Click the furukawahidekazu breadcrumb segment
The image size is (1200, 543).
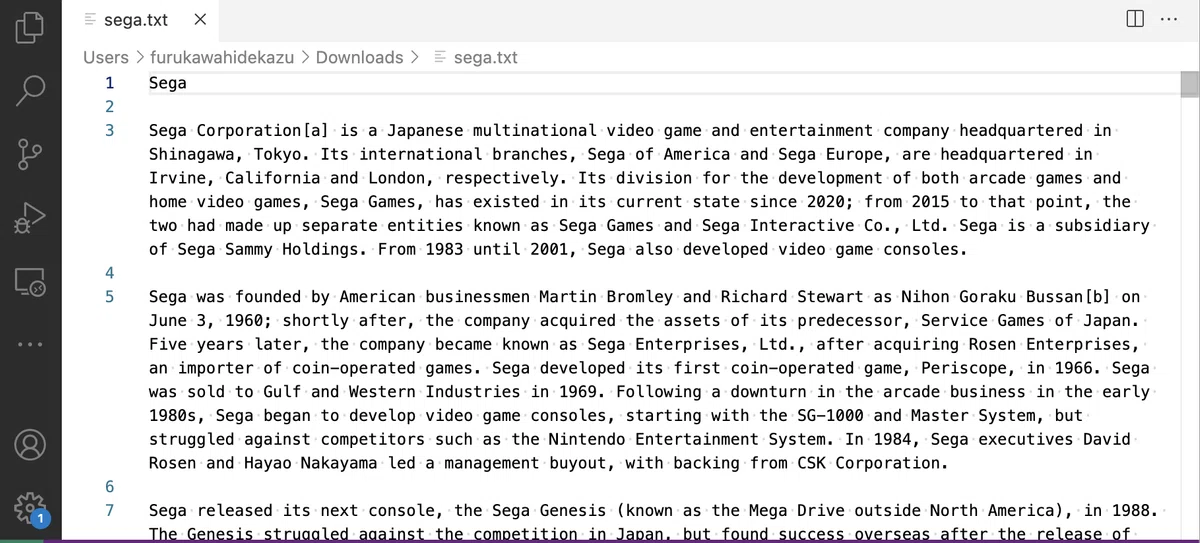tap(222, 57)
